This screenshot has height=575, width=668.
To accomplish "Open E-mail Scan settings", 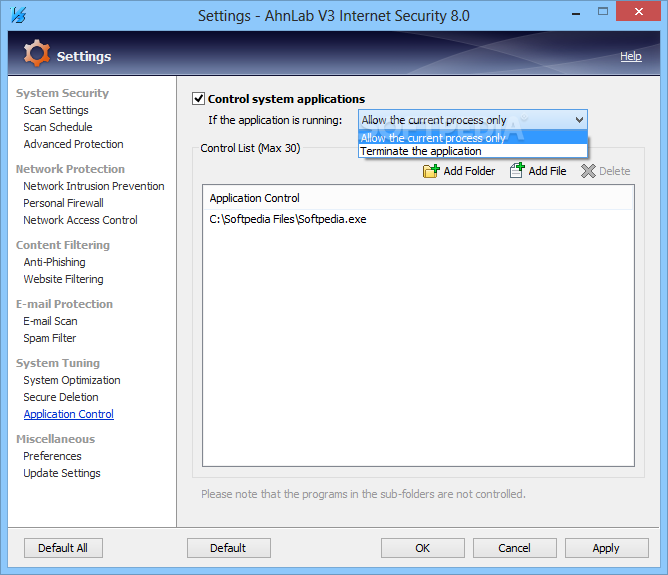I will [x=50, y=321].
